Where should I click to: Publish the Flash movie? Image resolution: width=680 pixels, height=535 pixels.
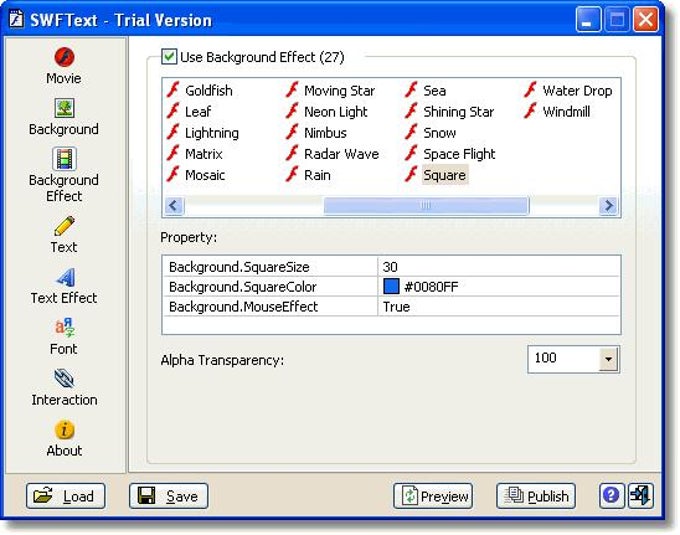[x=536, y=496]
